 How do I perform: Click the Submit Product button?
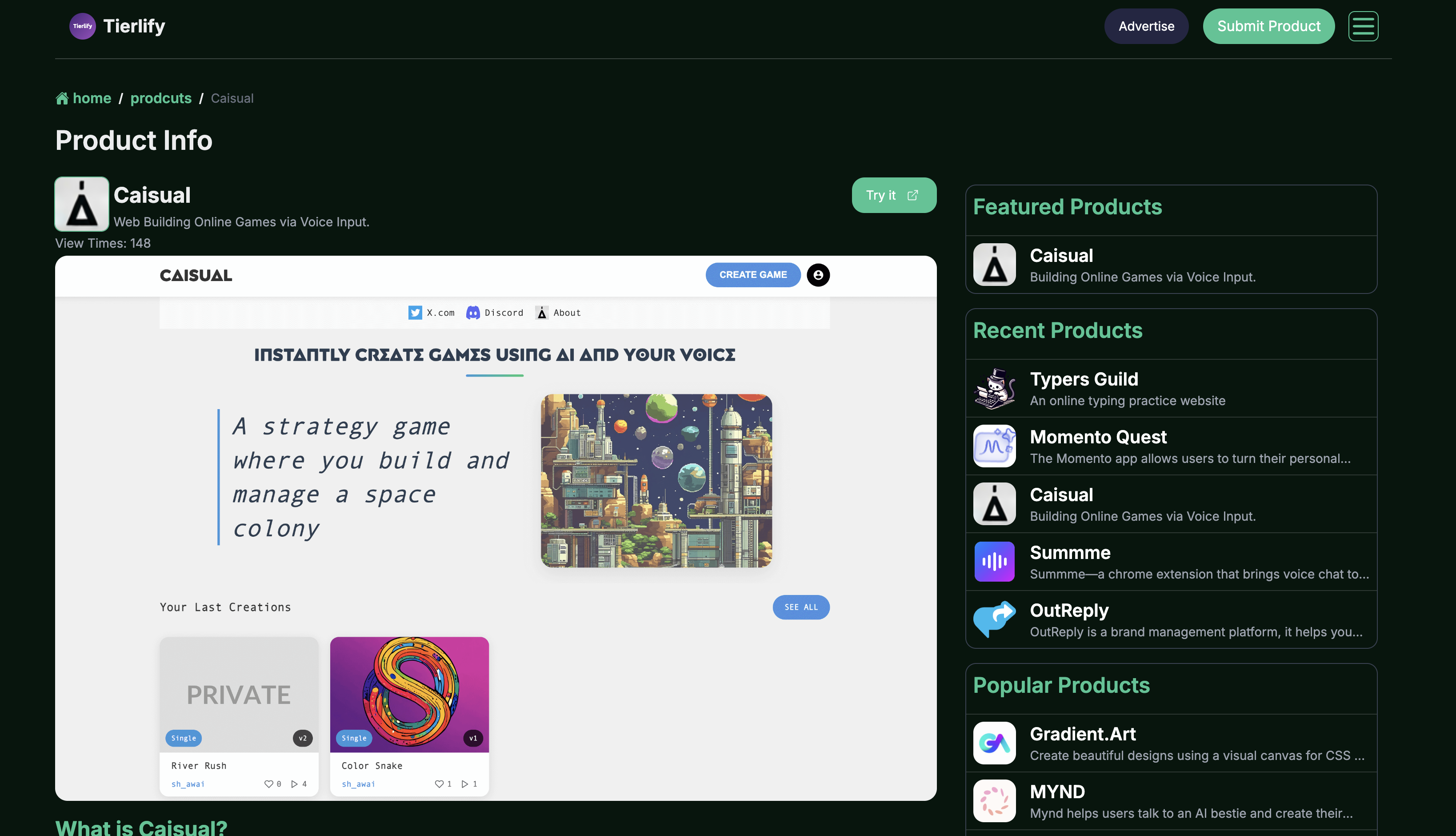(1268, 26)
